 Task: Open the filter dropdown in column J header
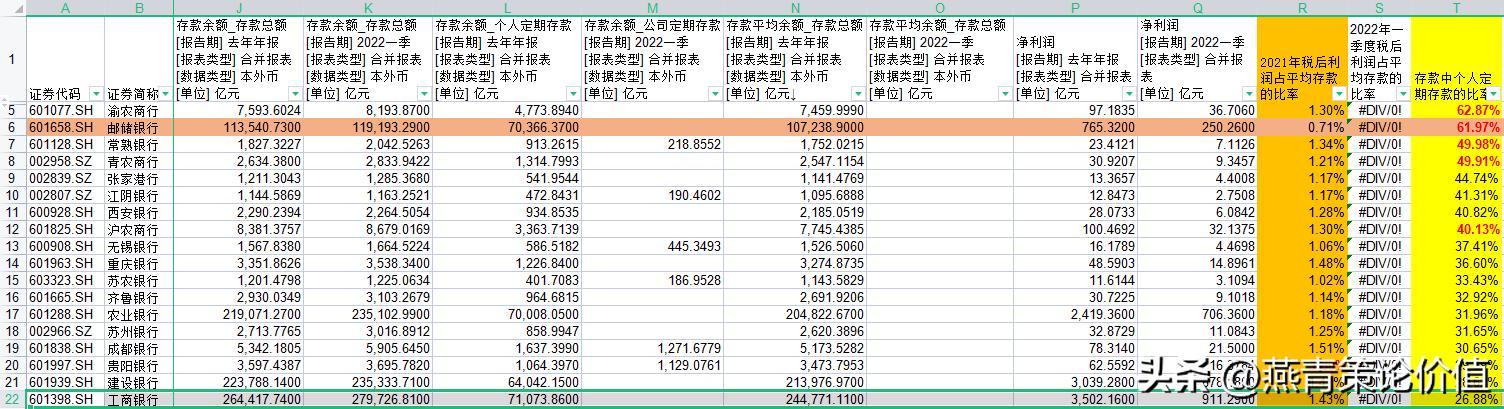click(x=294, y=93)
